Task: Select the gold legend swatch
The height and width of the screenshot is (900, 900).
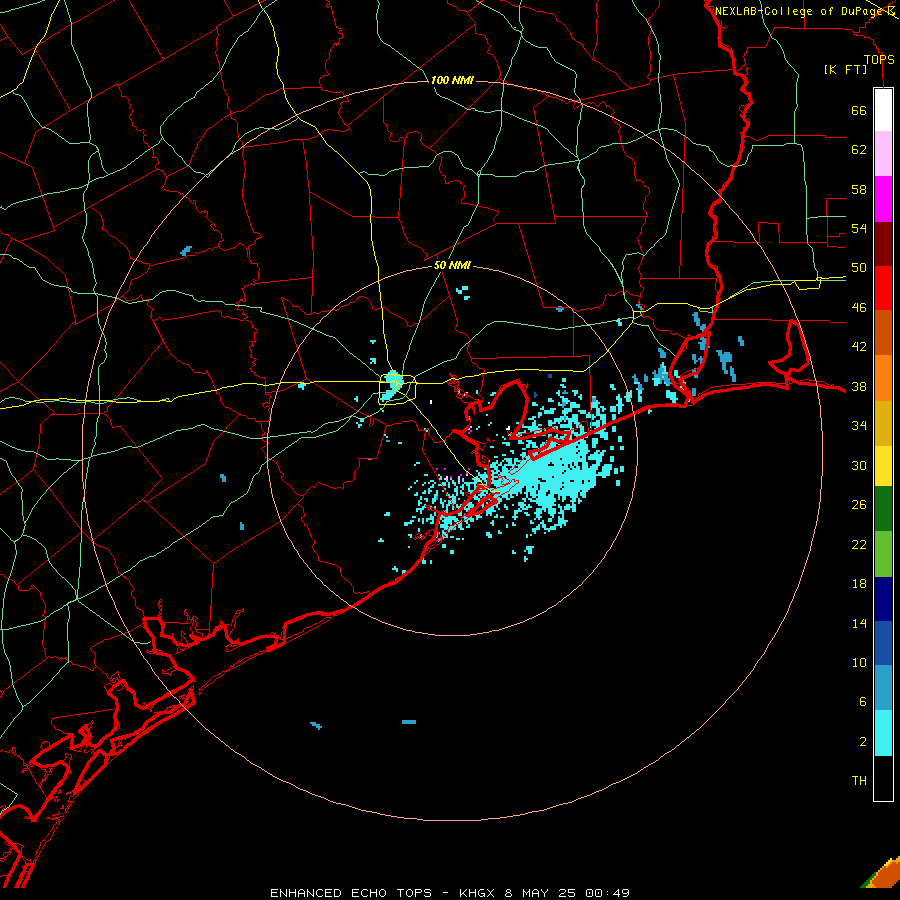Action: pyautogui.click(x=883, y=422)
